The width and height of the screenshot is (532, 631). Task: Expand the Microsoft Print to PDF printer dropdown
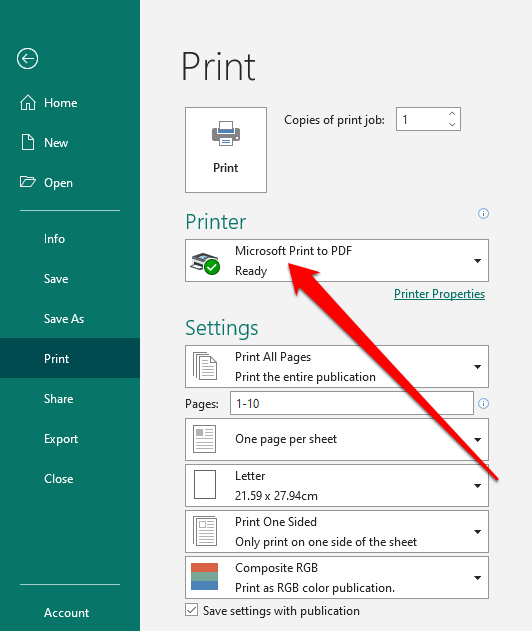coord(477,261)
